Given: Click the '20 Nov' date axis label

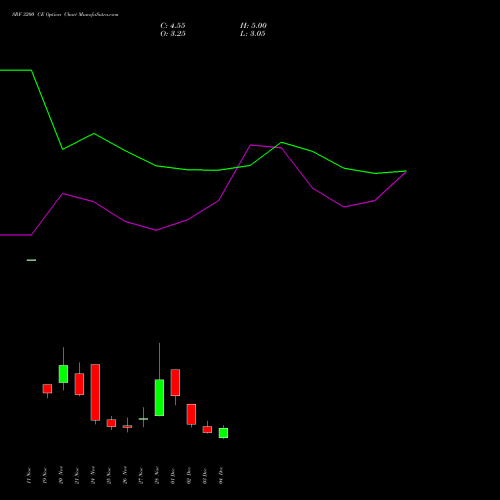Looking at the screenshot, I should pyautogui.click(x=61, y=476).
